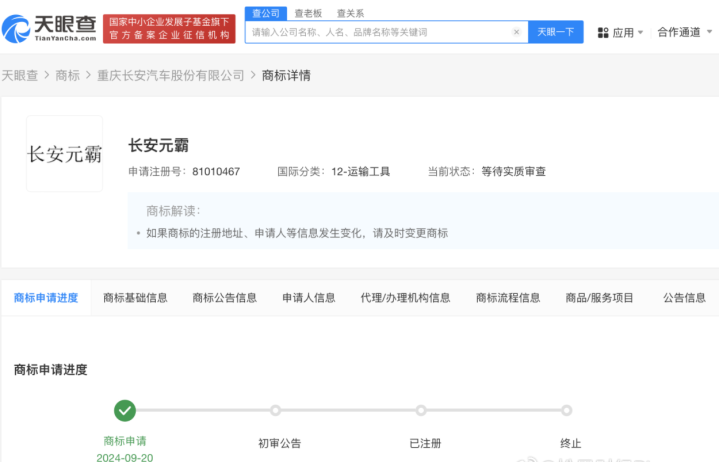This screenshot has width=719, height=462.
Task: Click the registration number 81010467
Action: tap(216, 171)
